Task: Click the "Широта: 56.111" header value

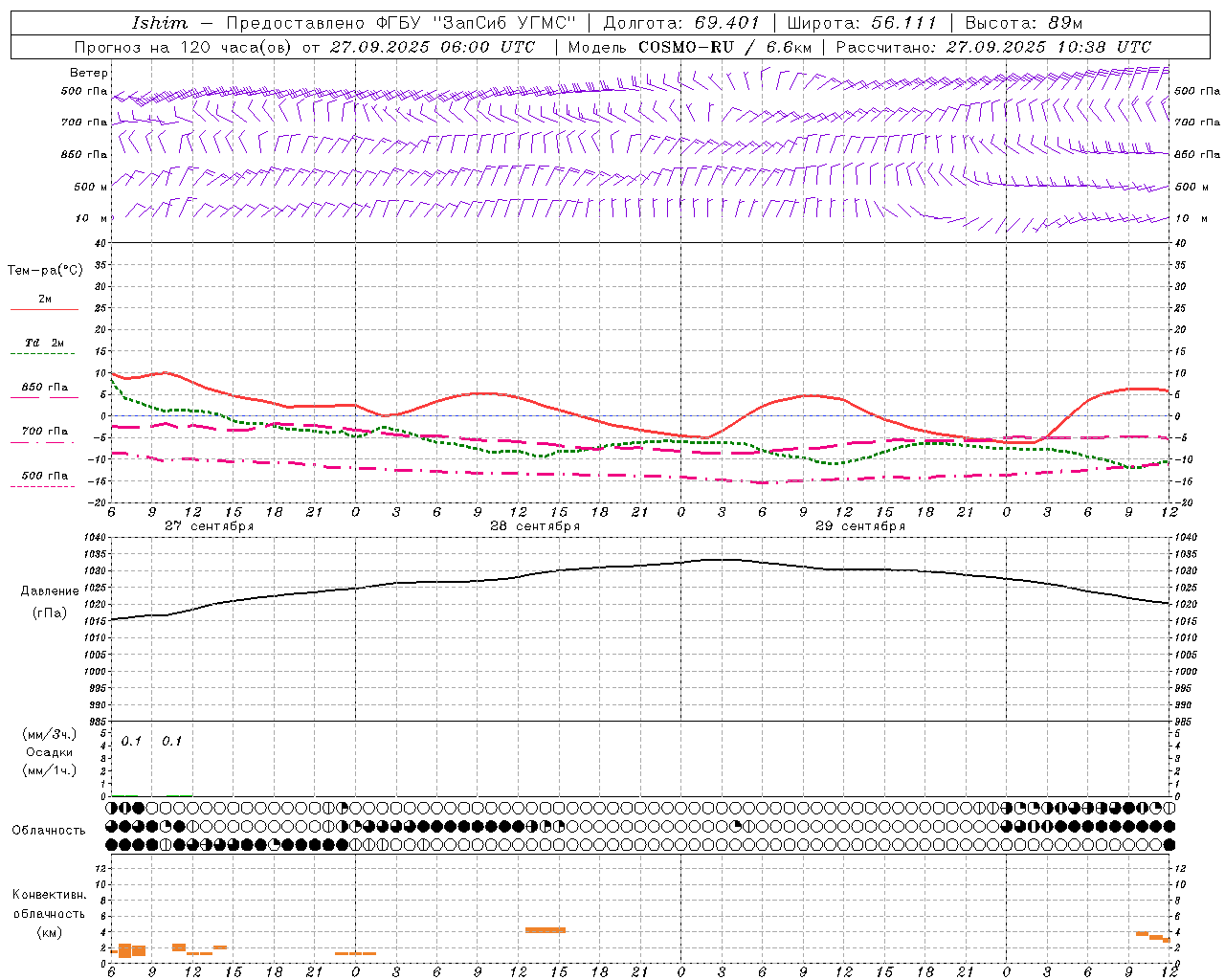Action: 861,23
